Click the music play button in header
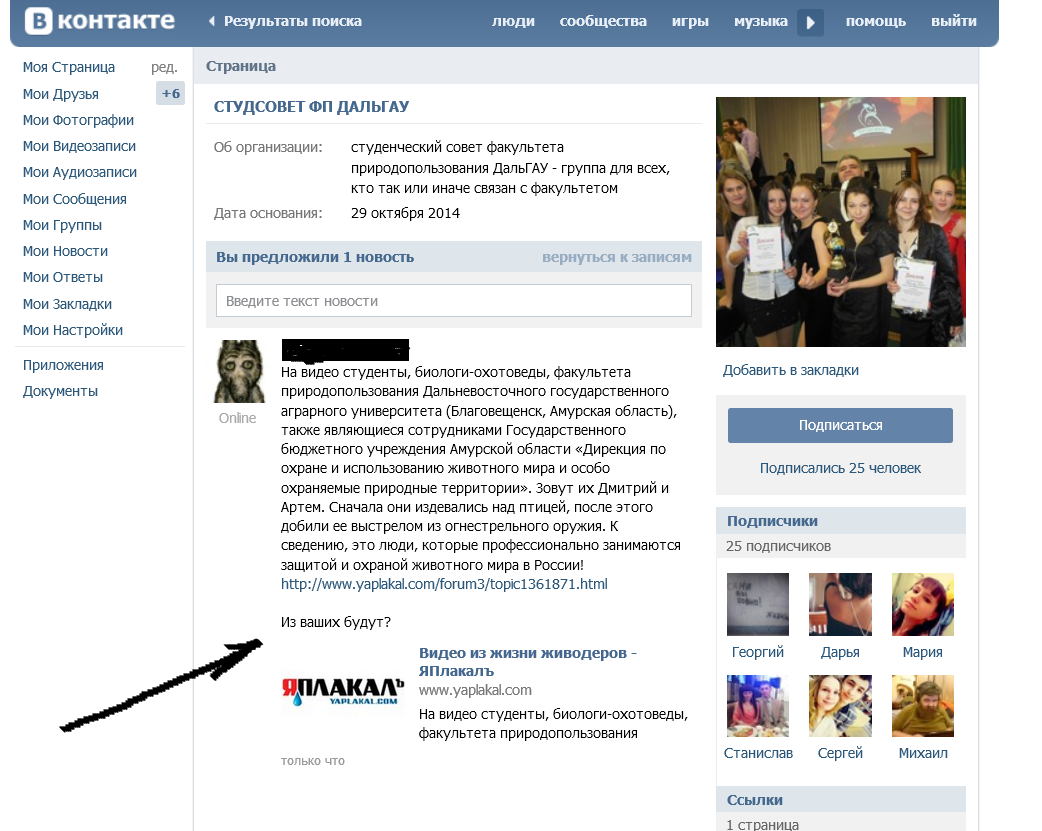 810,23
